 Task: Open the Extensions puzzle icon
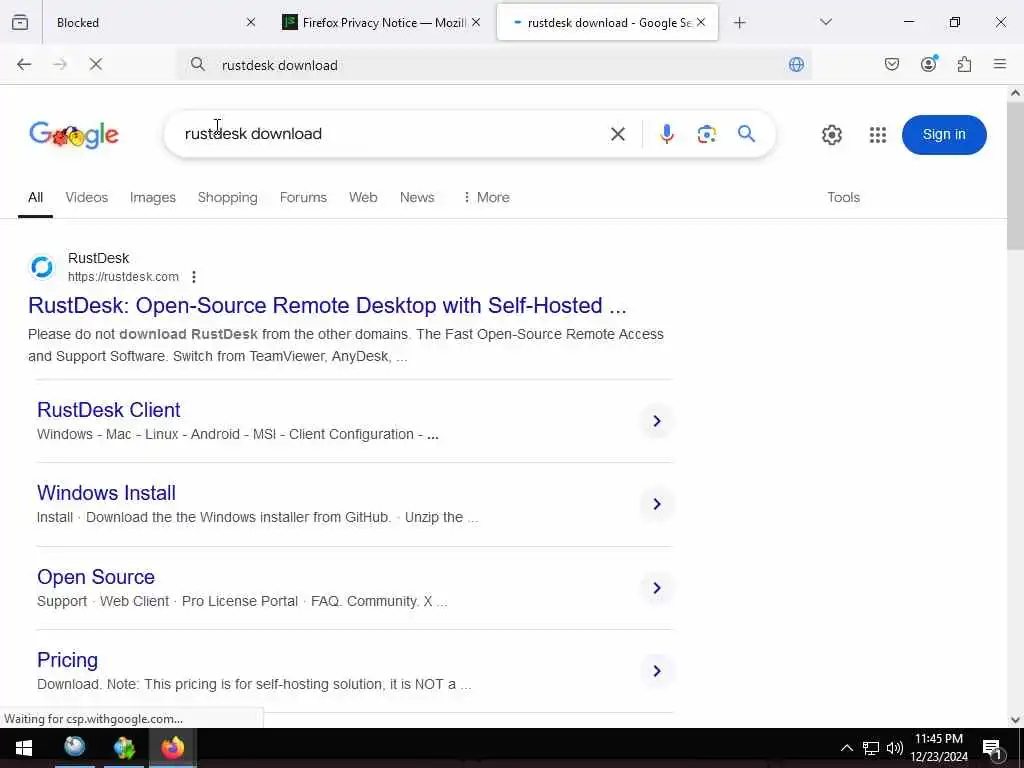tap(965, 64)
